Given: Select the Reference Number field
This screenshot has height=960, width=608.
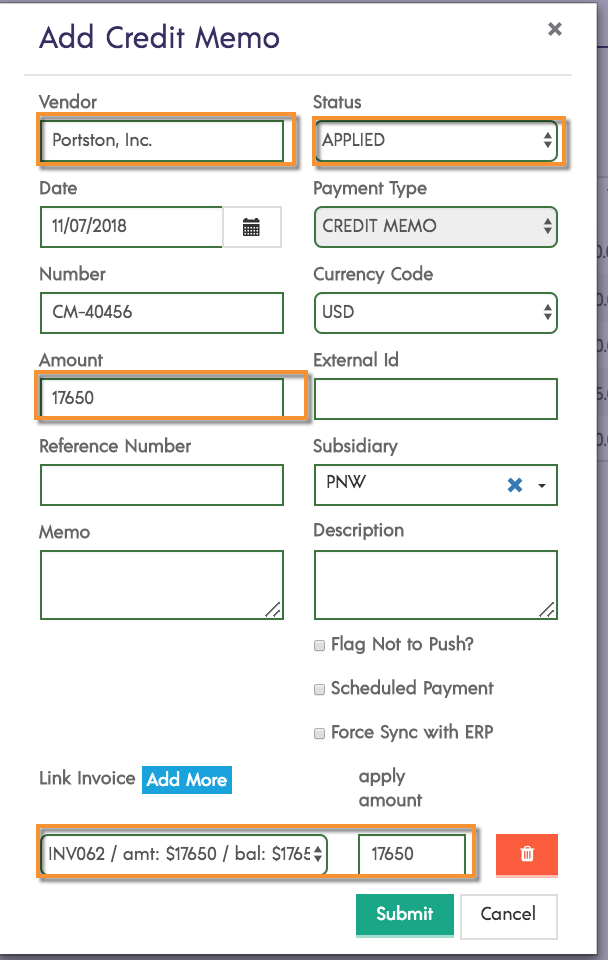Looking at the screenshot, I should 162,485.
